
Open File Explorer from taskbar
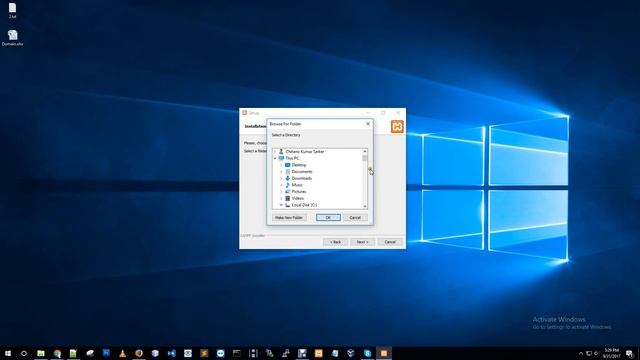(41, 353)
